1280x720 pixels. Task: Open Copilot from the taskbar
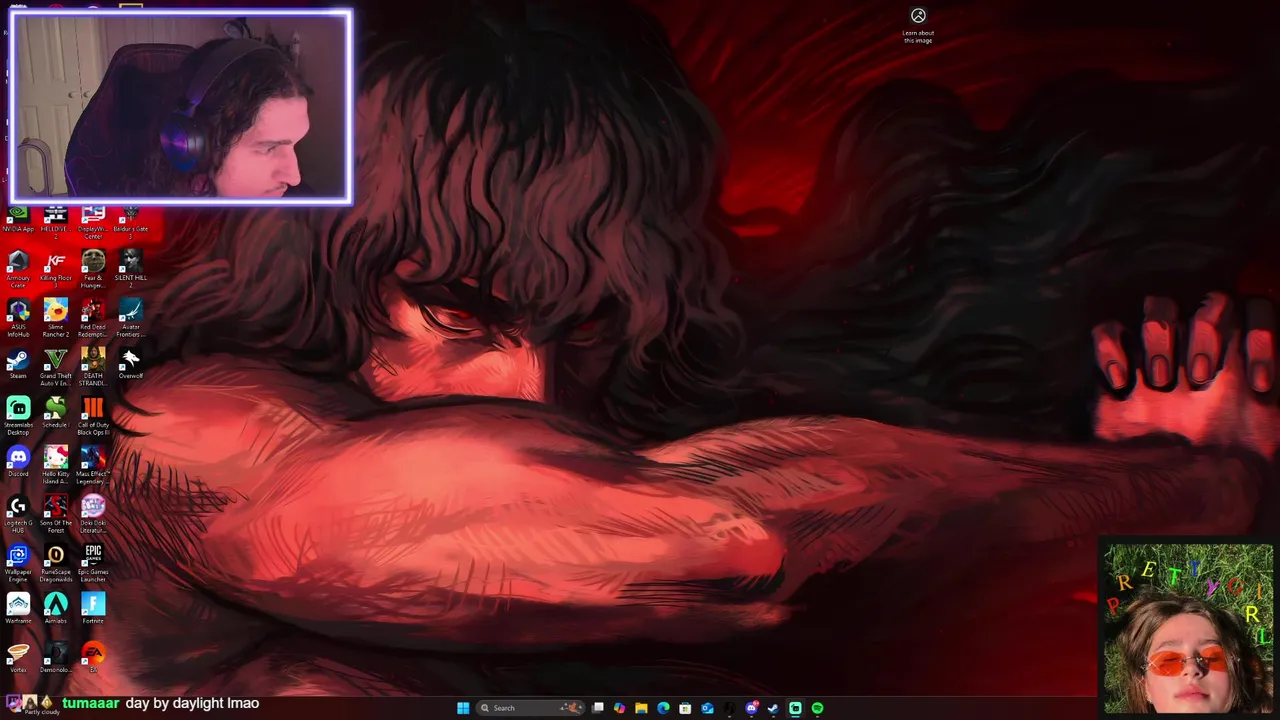tap(619, 708)
